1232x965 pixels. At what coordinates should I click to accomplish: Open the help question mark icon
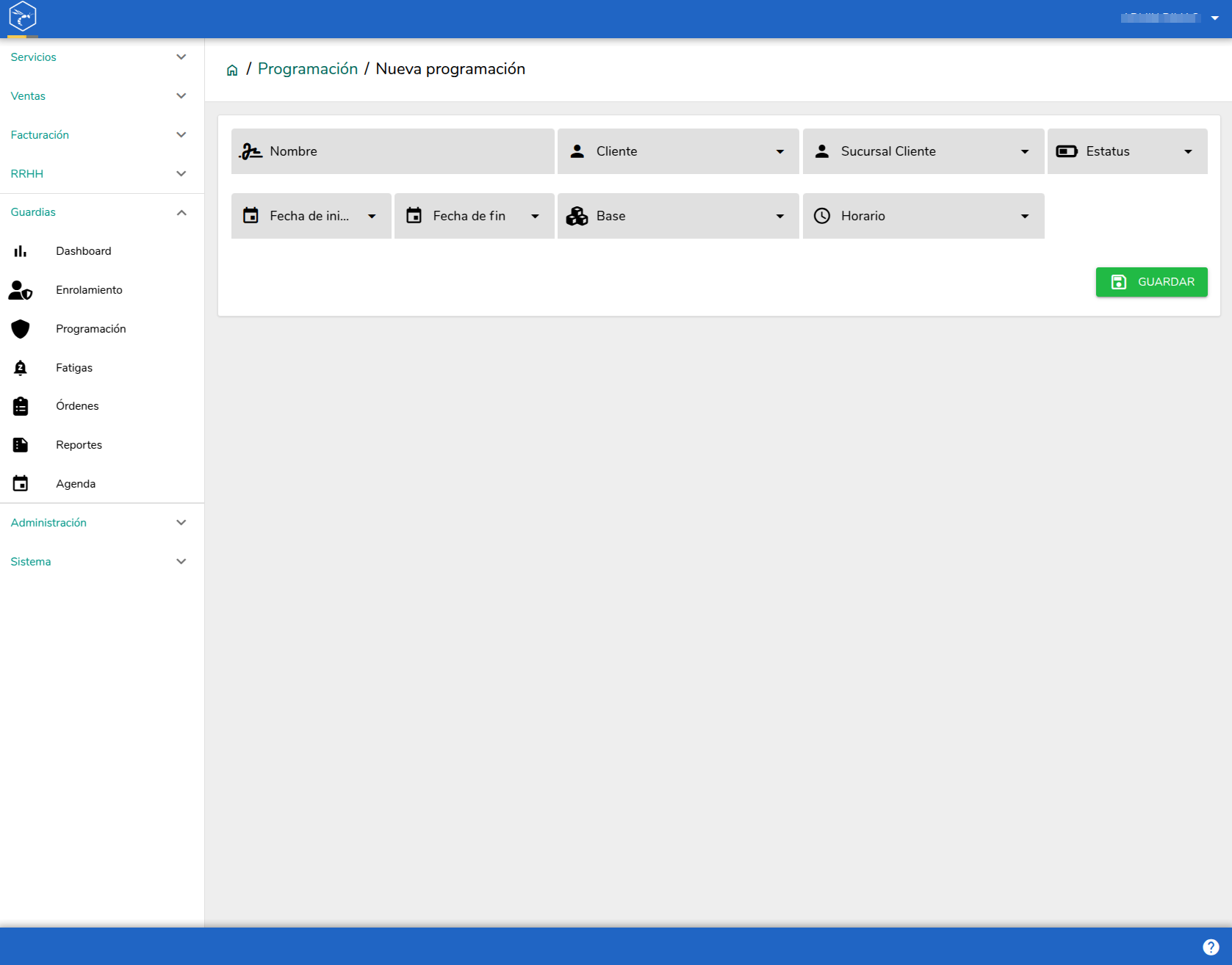coord(1211,947)
